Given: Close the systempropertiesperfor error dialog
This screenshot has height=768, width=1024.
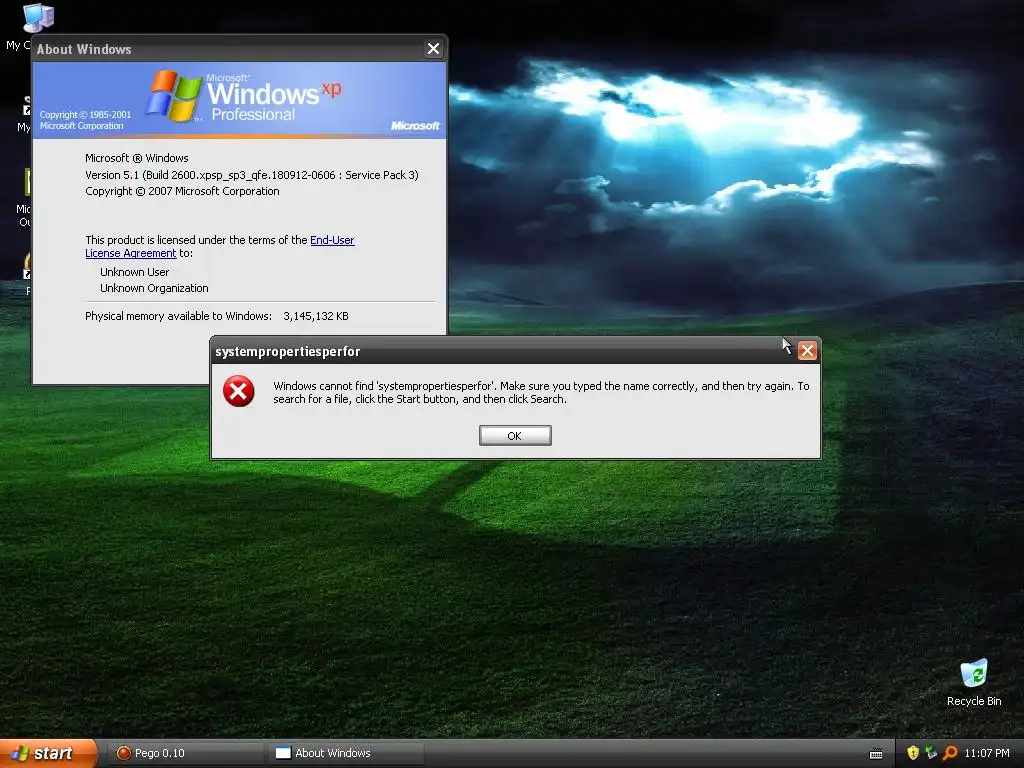Looking at the screenshot, I should pyautogui.click(x=807, y=351).
